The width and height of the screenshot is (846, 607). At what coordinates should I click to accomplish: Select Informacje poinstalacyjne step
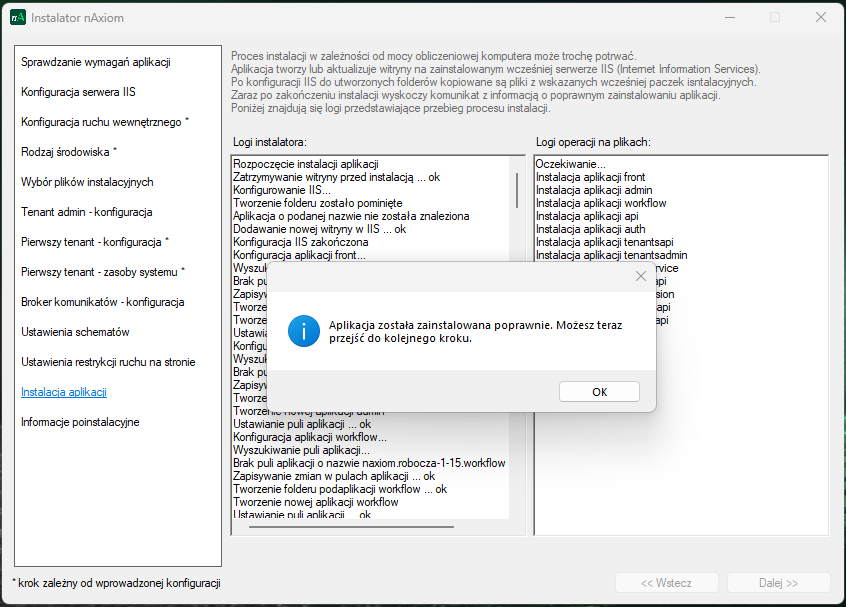coord(80,422)
